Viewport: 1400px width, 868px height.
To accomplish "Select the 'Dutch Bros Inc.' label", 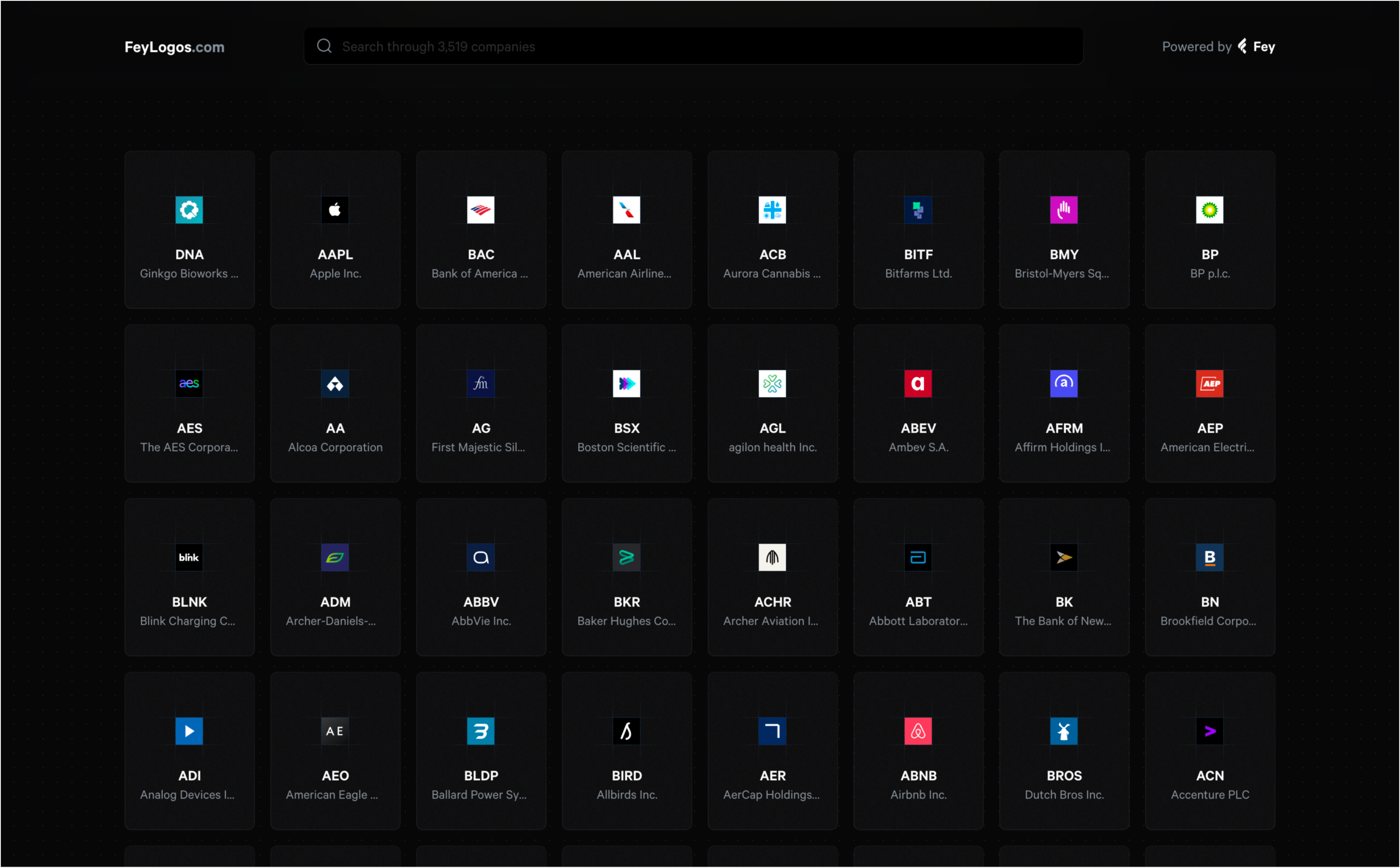I will pos(1064,795).
